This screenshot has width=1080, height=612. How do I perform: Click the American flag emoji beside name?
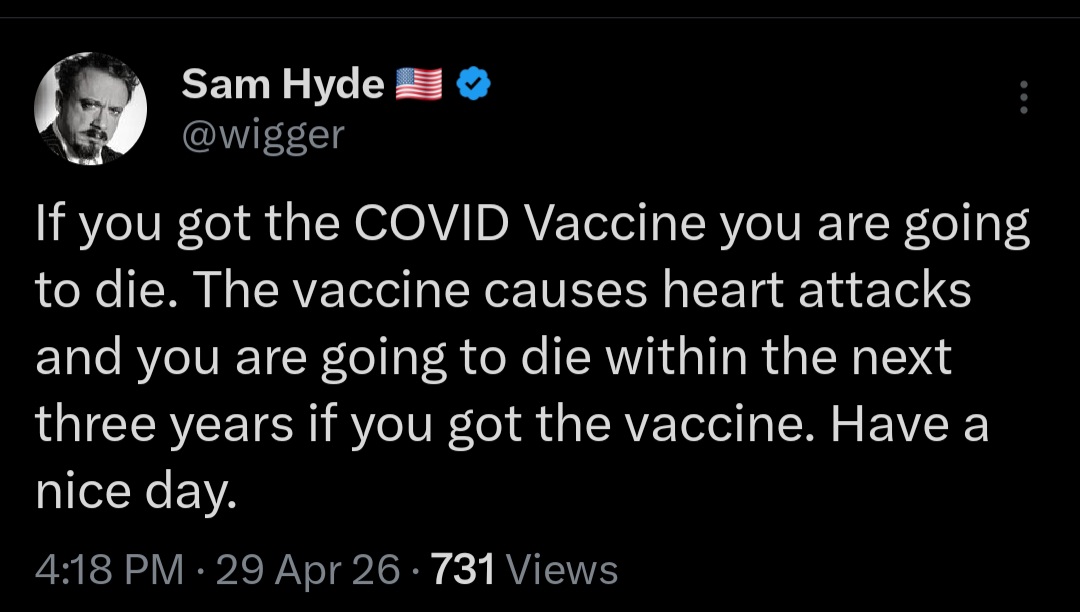(x=419, y=83)
